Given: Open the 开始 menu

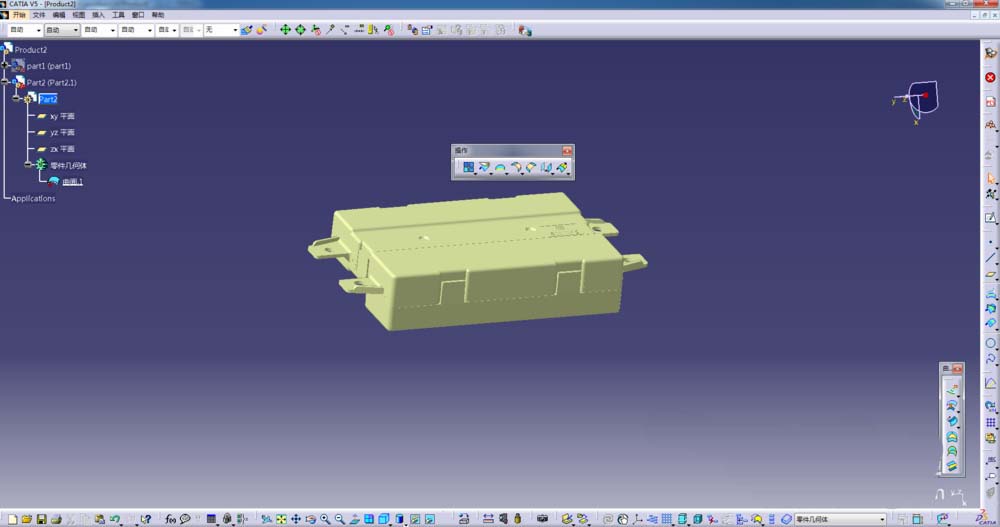Looking at the screenshot, I should click(x=19, y=15).
